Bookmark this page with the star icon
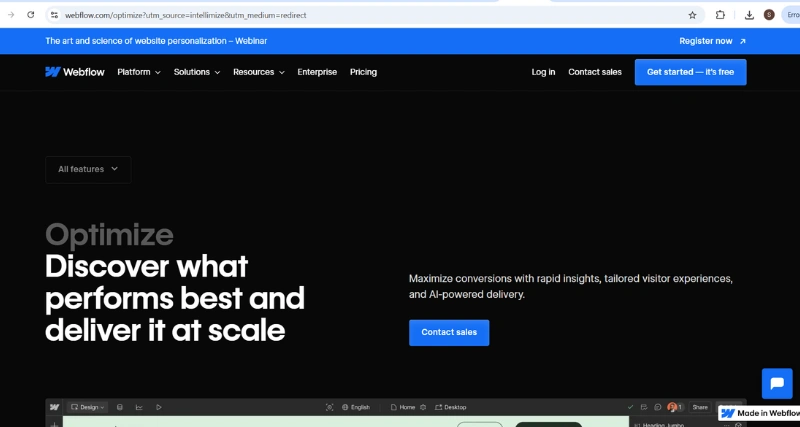Image resolution: width=800 pixels, height=427 pixels. 692,15
